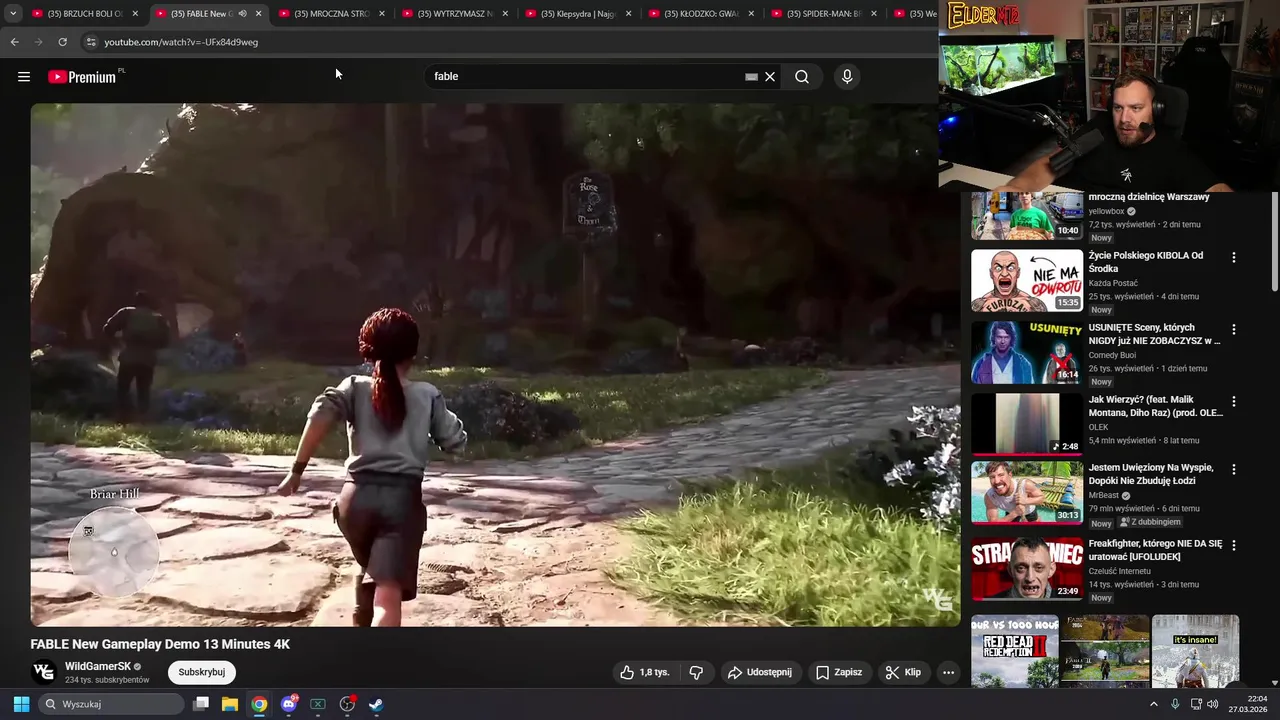
Task: Switch to the BRZUCH BOLI tab
Action: 85,14
